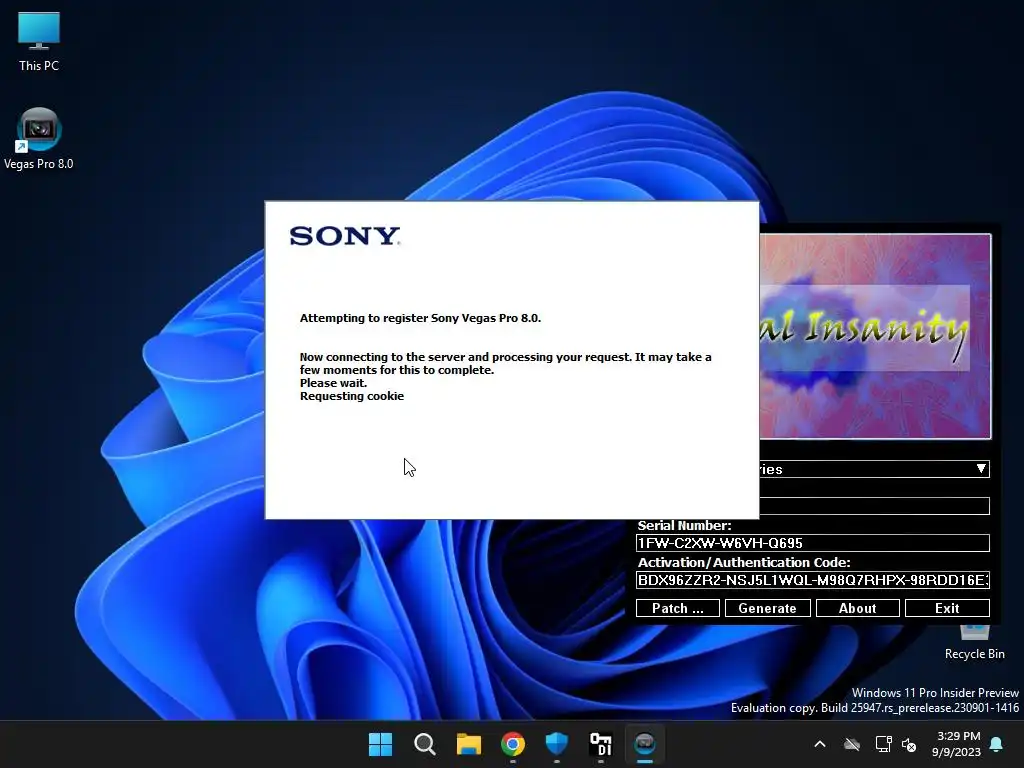Launch File Explorer from the taskbar
This screenshot has width=1024, height=768.
pyautogui.click(x=468, y=744)
